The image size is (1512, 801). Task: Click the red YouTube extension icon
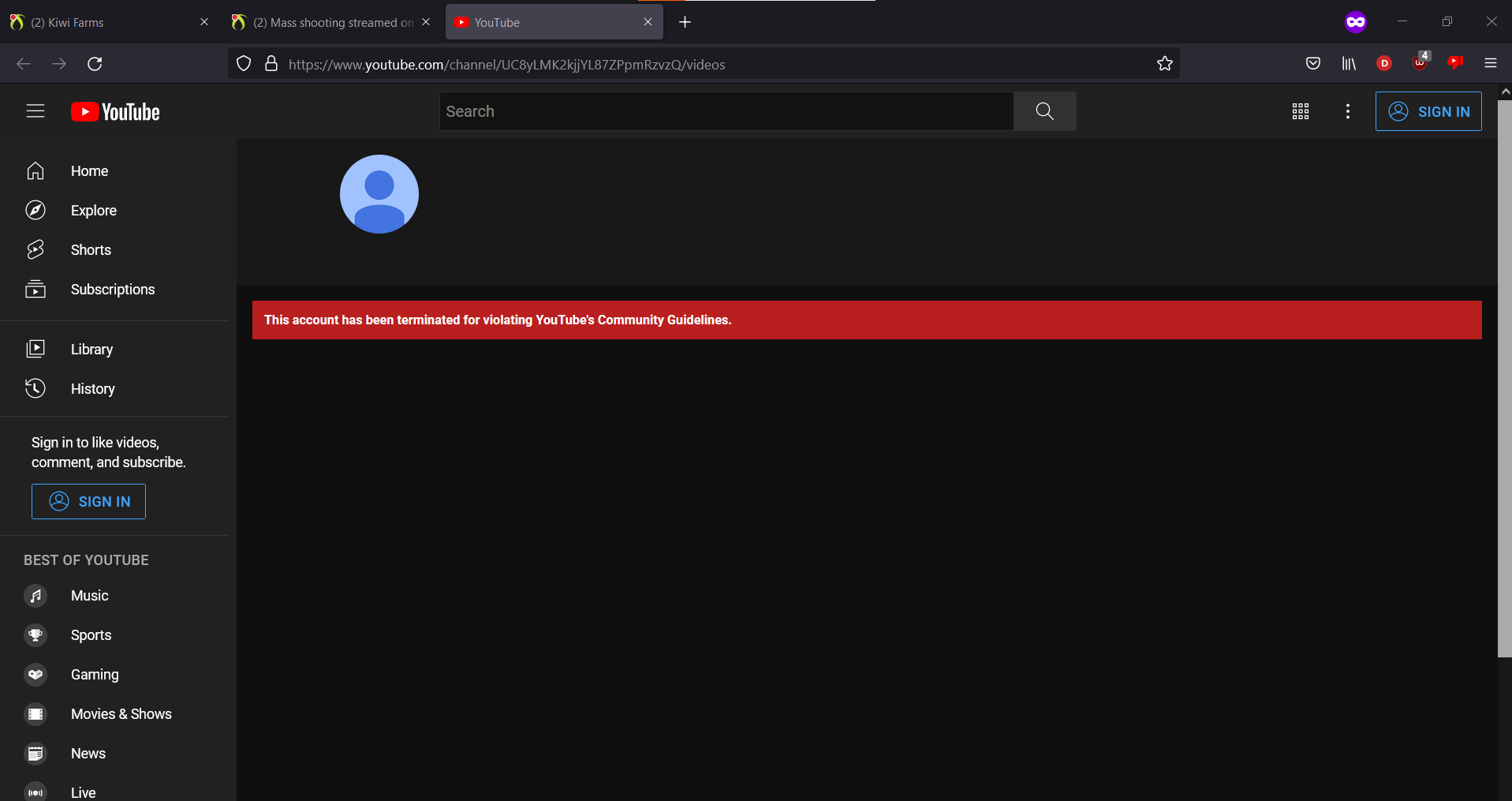point(1455,62)
